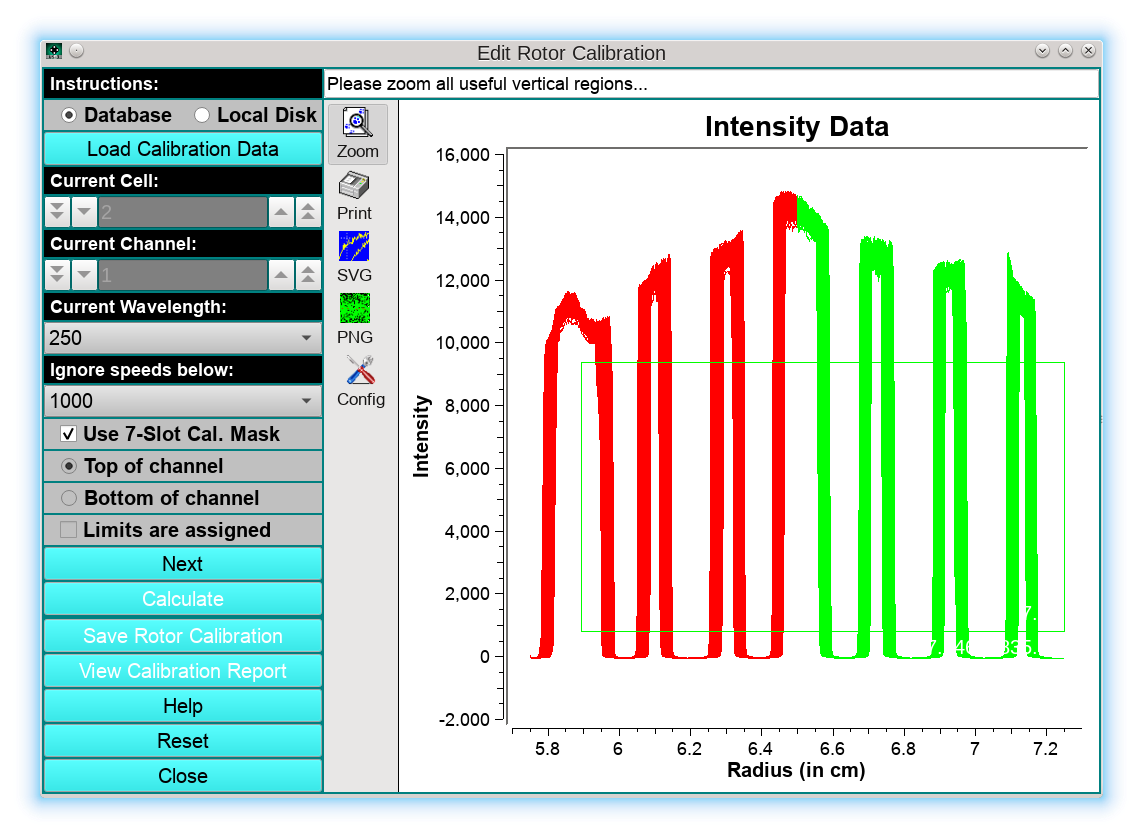
Task: Click the application icon in title bar
Action: click(54, 51)
